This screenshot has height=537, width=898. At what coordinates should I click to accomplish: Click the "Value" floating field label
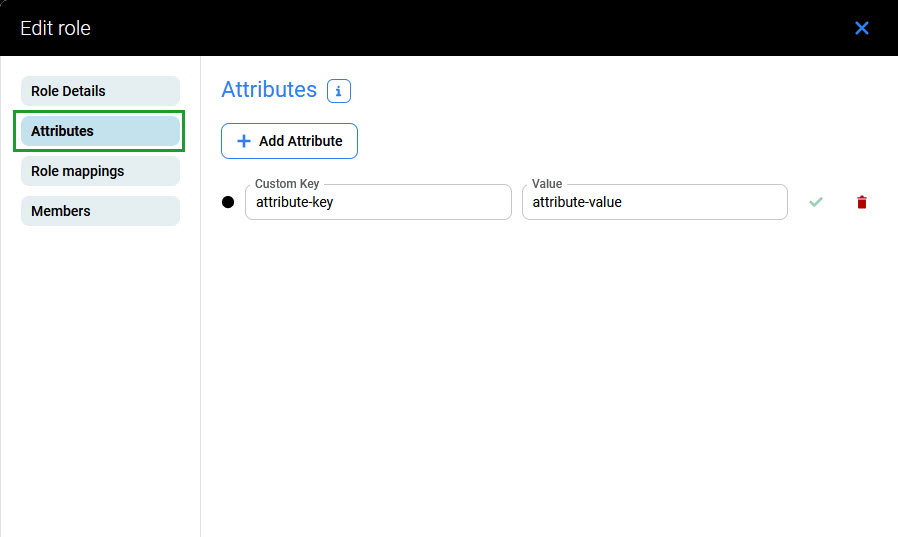click(x=547, y=184)
